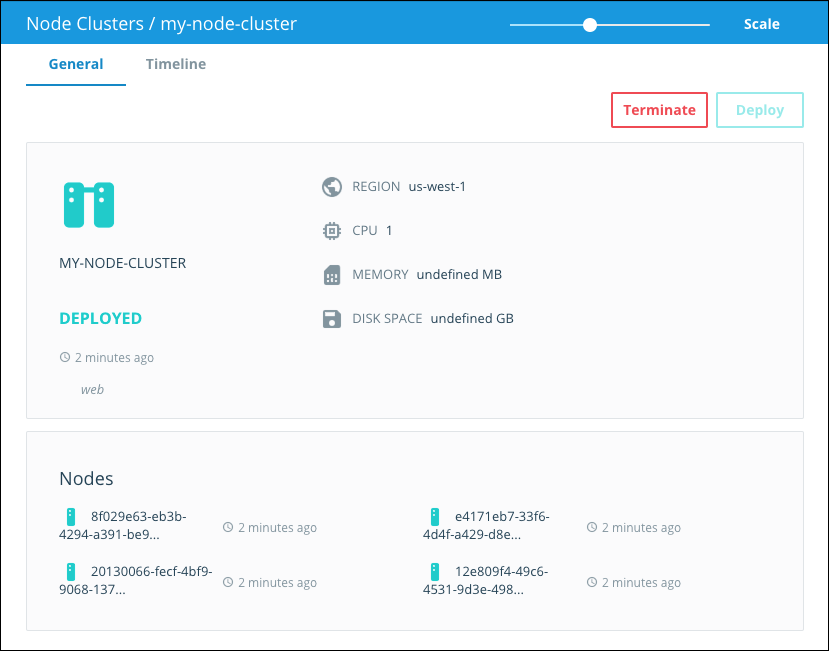Click the Scale label
The width and height of the screenshot is (829, 651).
(761, 23)
